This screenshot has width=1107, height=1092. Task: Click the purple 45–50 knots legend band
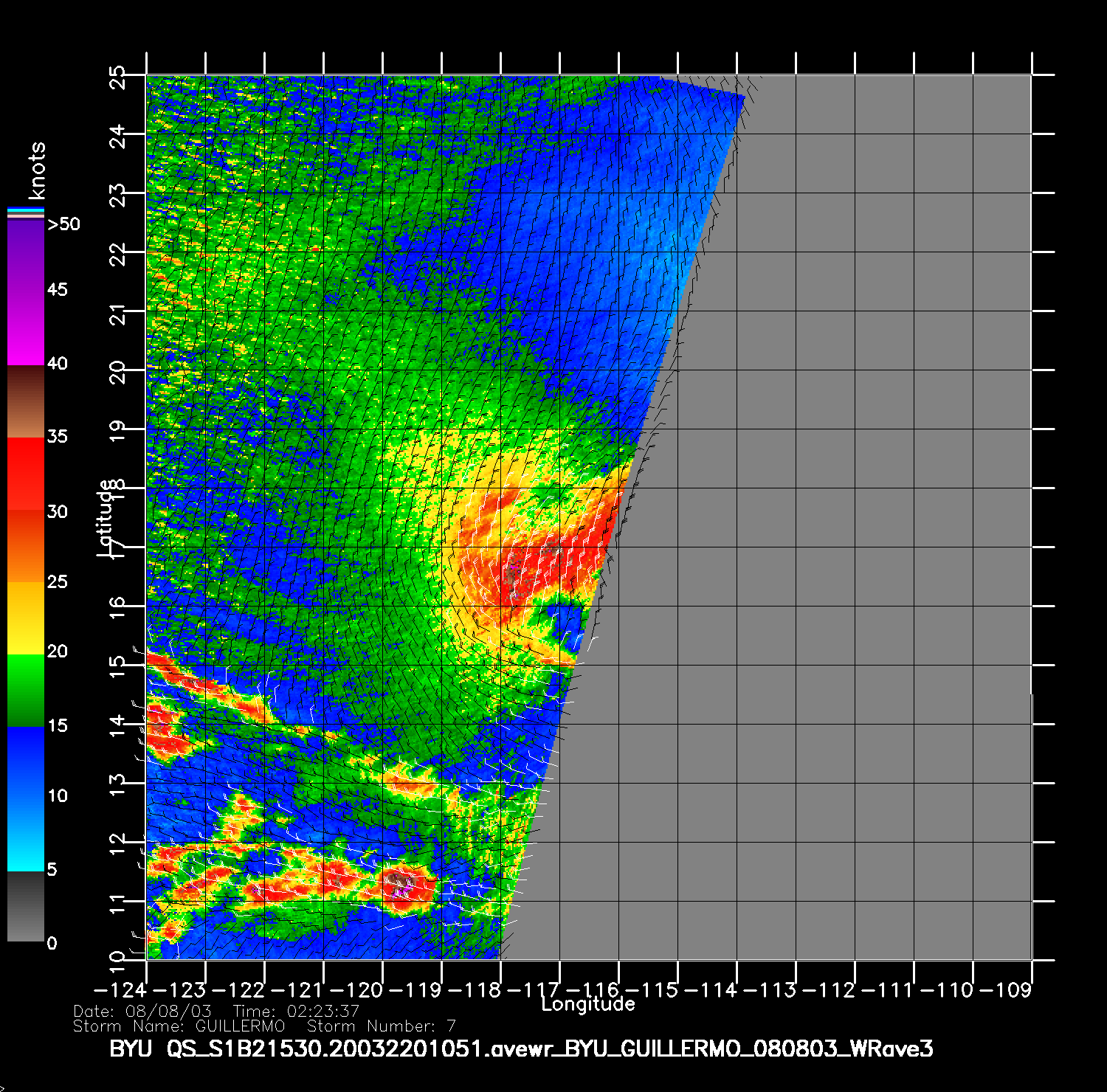pos(26,256)
